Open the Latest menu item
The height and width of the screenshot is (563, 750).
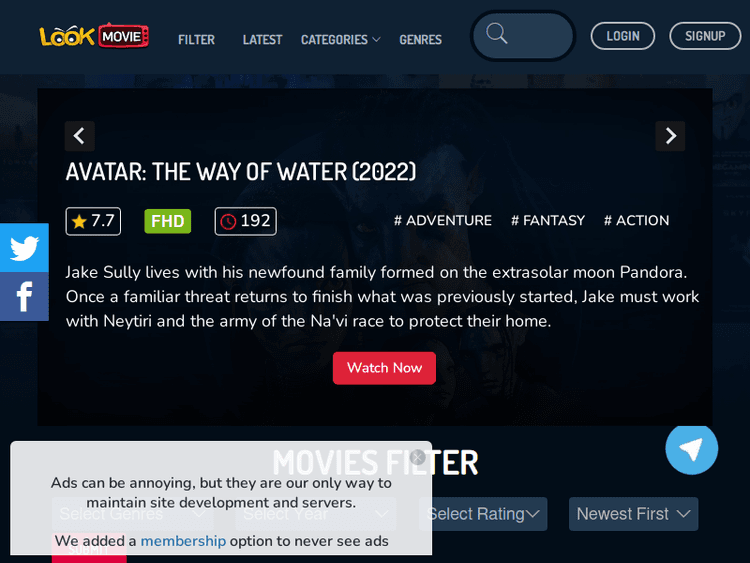[263, 40]
